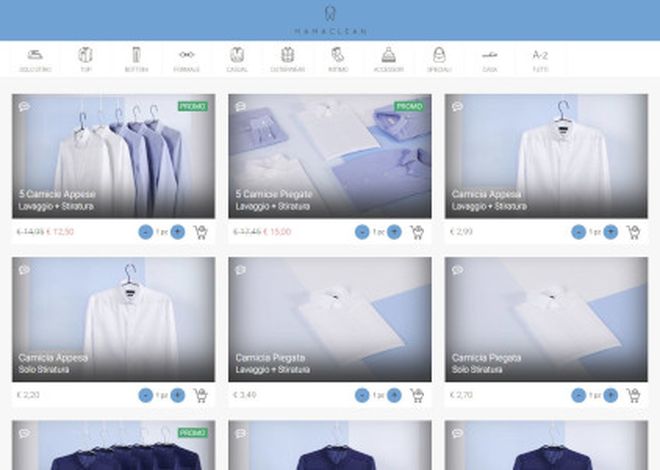The image size is (660, 470).
Task: Open the 5 Camicie Appese product image
Action: coord(114,156)
